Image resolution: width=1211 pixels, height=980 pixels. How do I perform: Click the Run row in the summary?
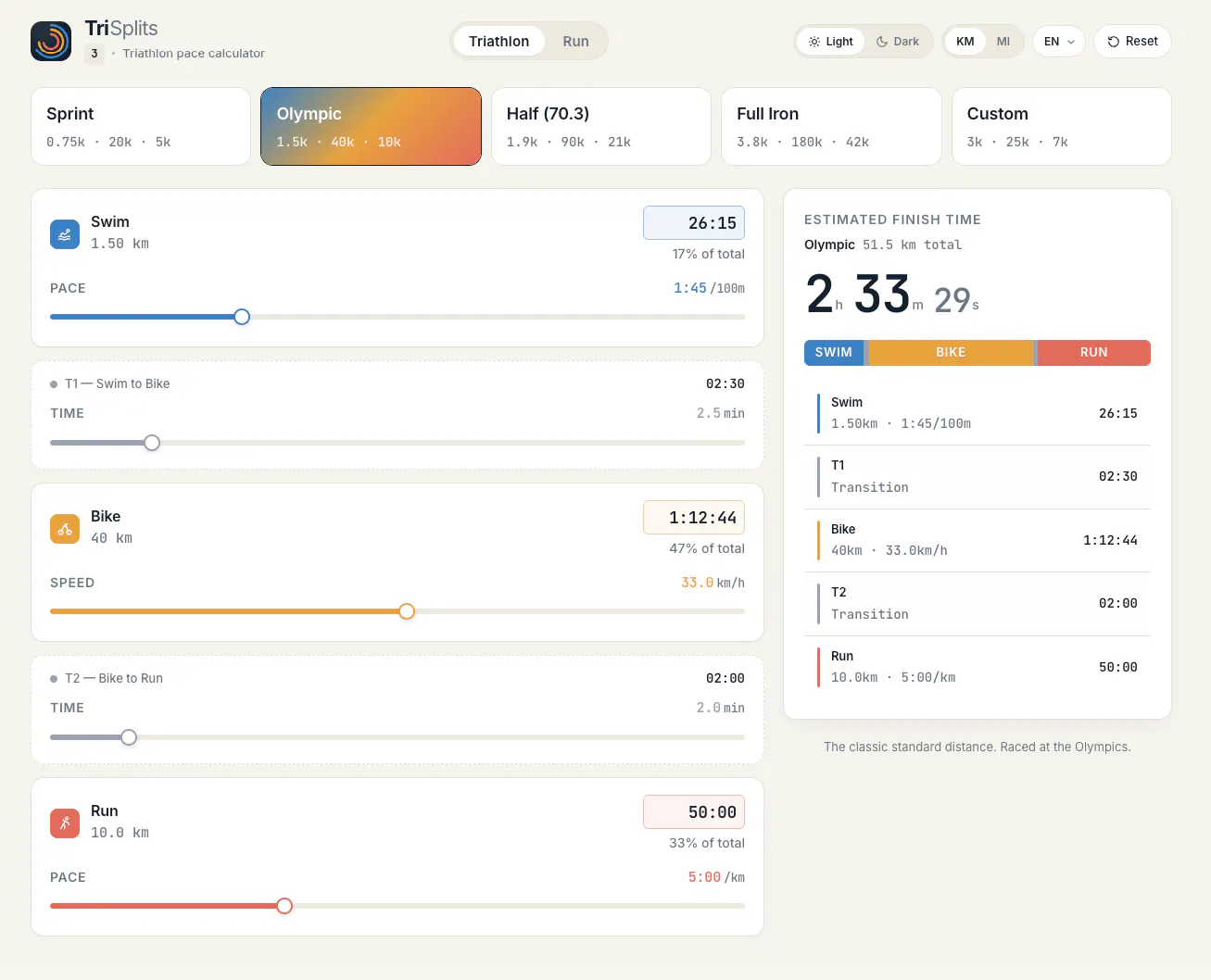[x=978, y=667]
